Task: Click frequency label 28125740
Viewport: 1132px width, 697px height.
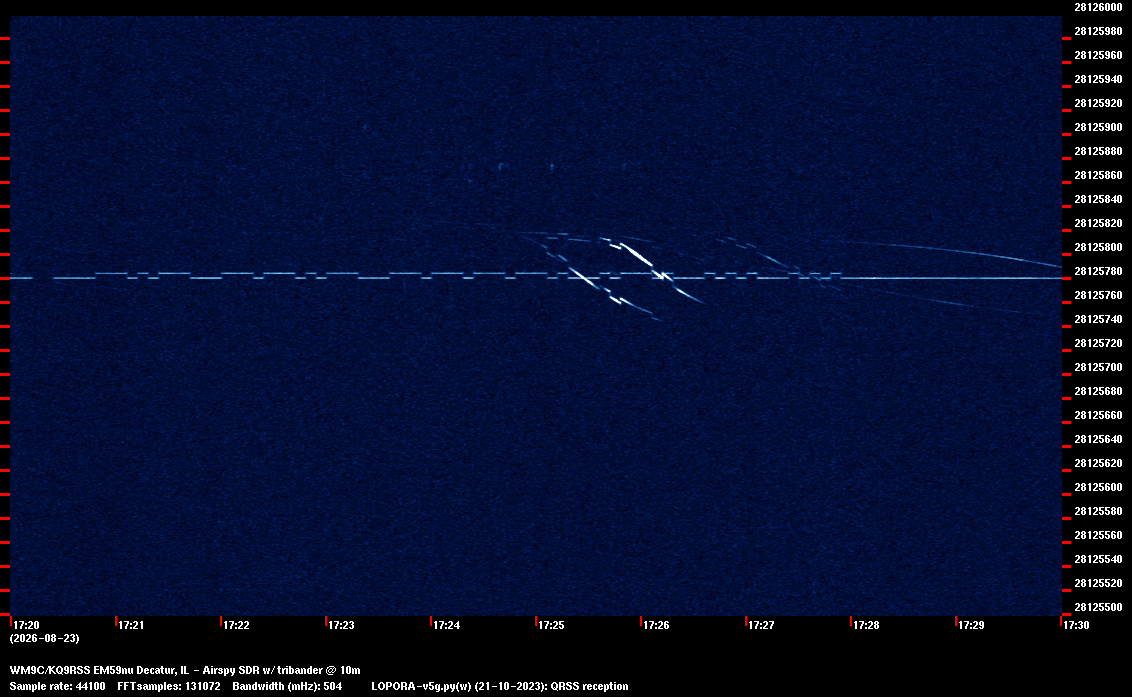Action: [1099, 319]
